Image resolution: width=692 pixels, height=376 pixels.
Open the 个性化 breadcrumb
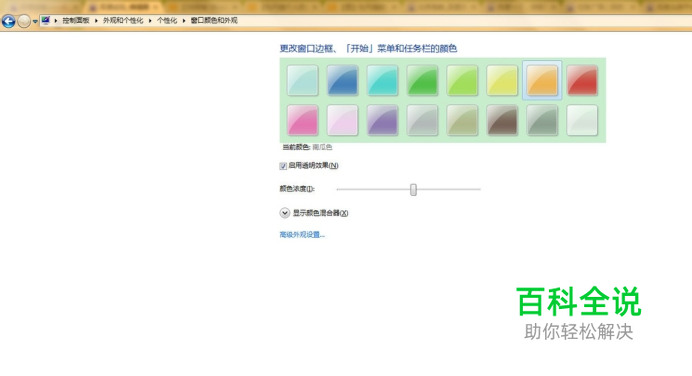pyautogui.click(x=167, y=21)
